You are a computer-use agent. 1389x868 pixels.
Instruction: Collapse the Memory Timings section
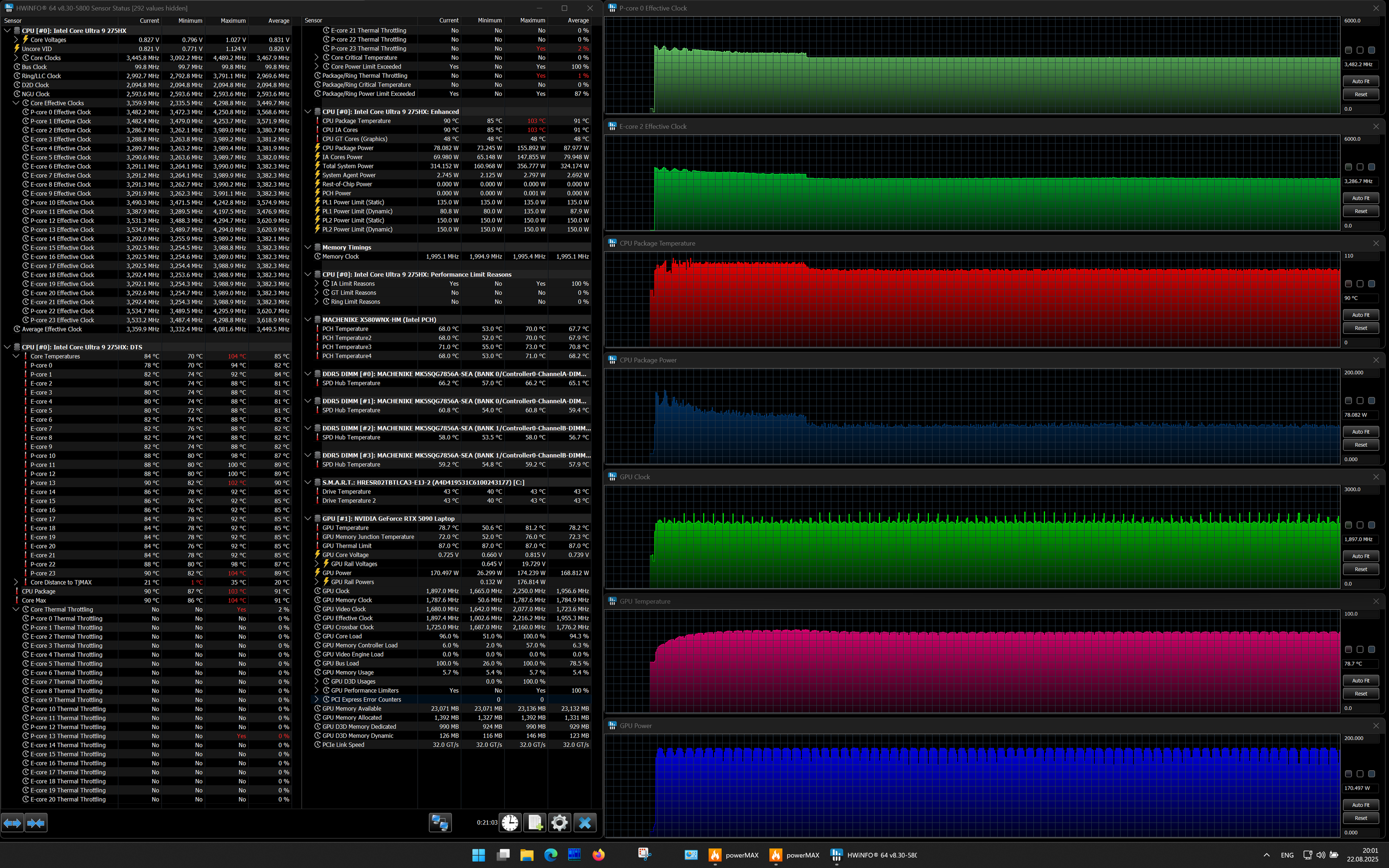coord(308,247)
